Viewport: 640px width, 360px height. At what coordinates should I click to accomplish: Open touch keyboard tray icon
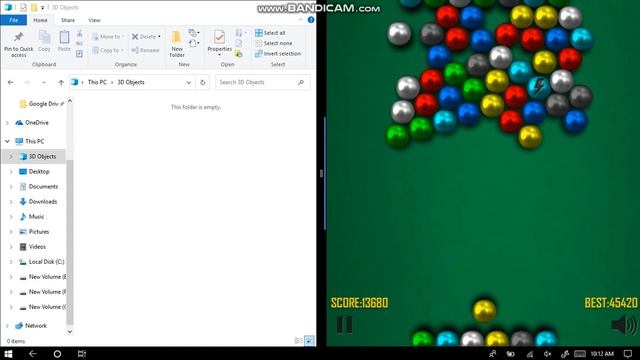tap(580, 354)
